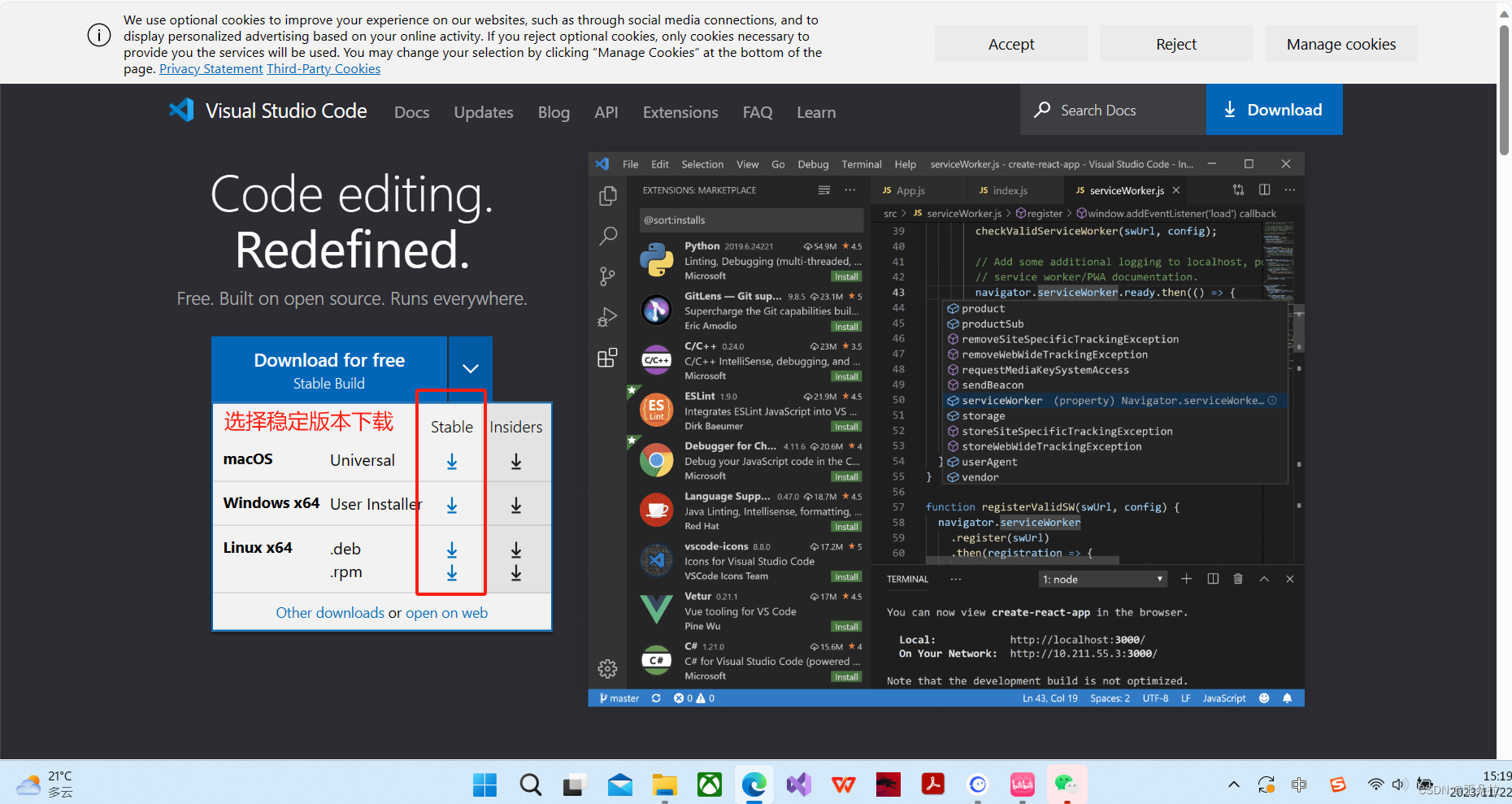Open WeChat from the taskbar

(x=1067, y=784)
